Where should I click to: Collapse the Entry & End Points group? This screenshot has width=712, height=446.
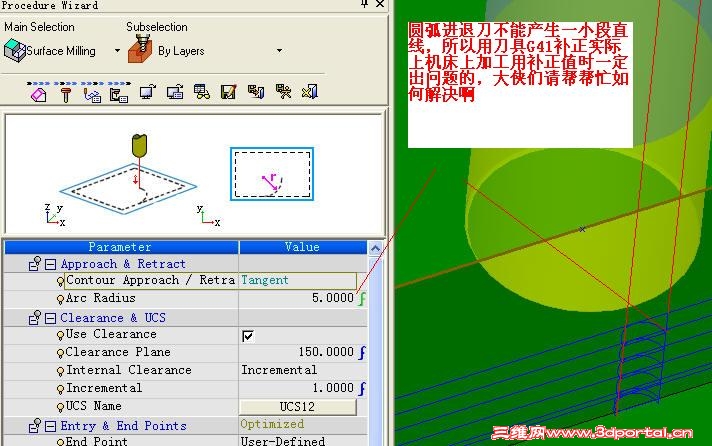click(50, 426)
